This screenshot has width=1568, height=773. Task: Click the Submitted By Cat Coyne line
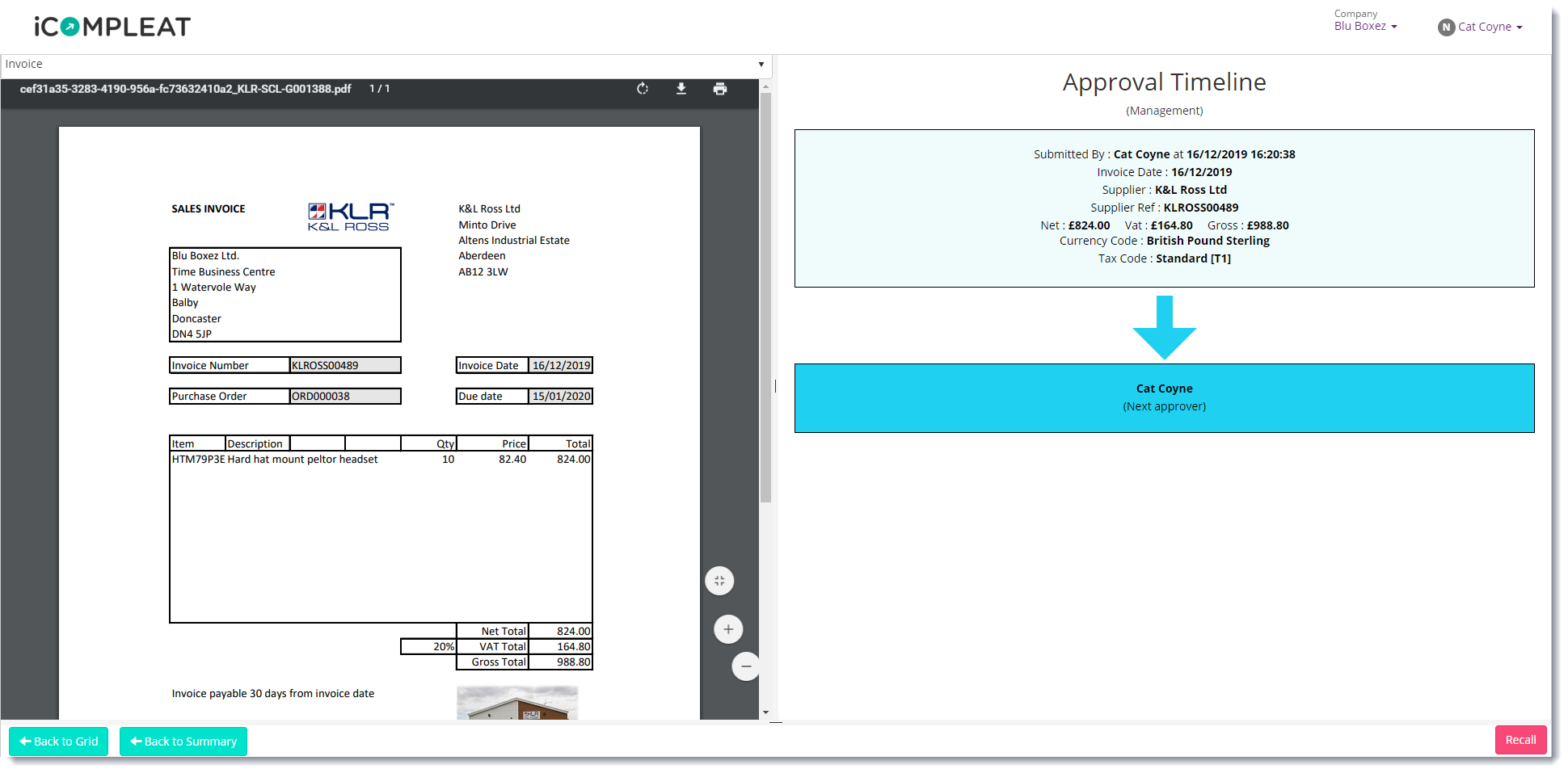(1164, 154)
